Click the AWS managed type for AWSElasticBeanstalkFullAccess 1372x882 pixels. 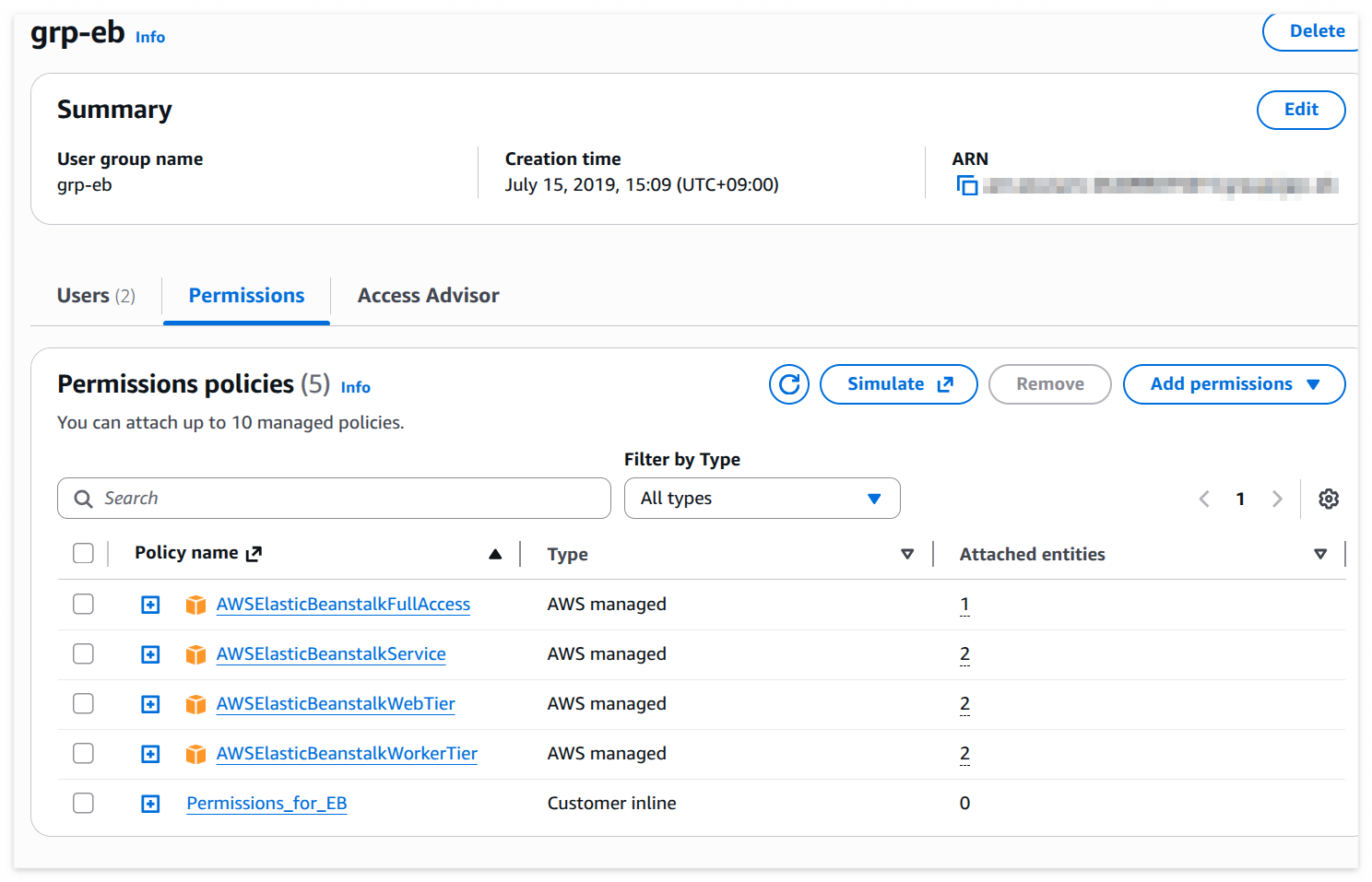607,605
